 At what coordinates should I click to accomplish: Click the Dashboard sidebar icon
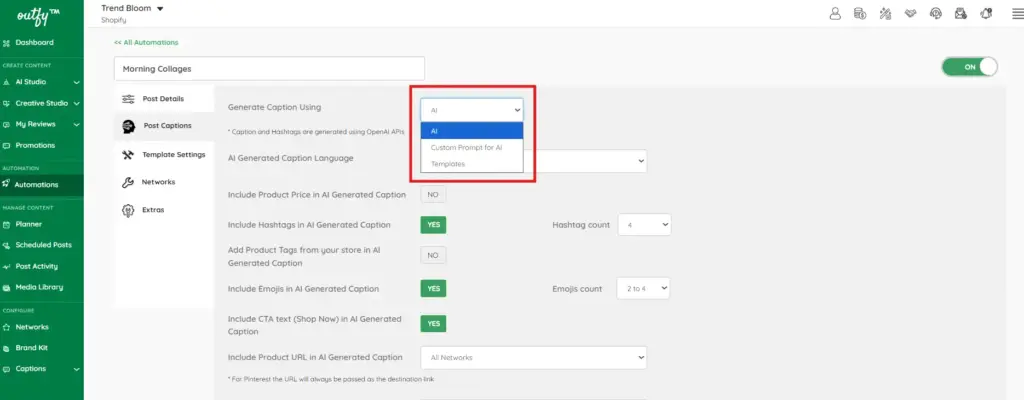[x=7, y=43]
